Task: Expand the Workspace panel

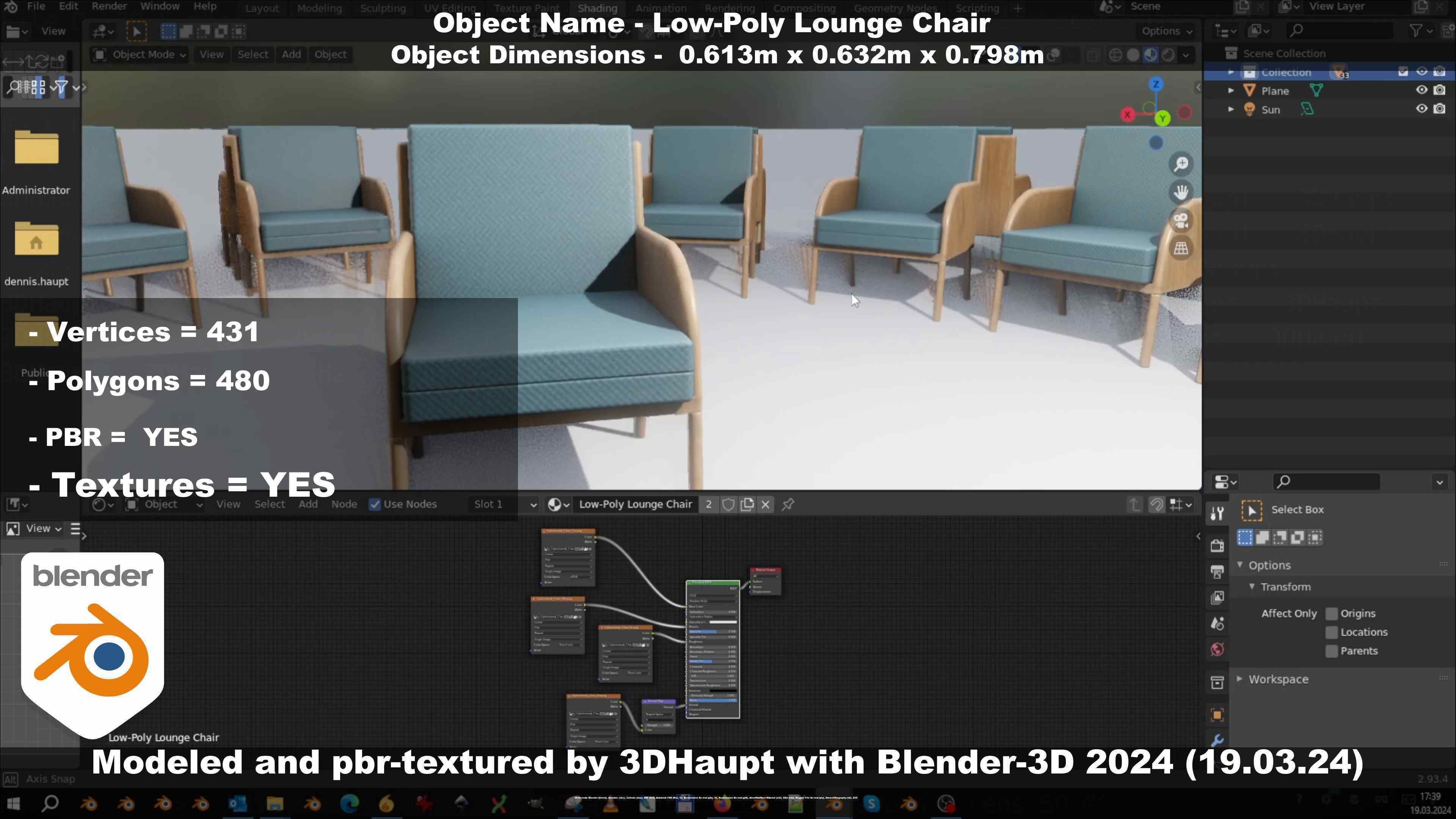Action: click(1240, 679)
